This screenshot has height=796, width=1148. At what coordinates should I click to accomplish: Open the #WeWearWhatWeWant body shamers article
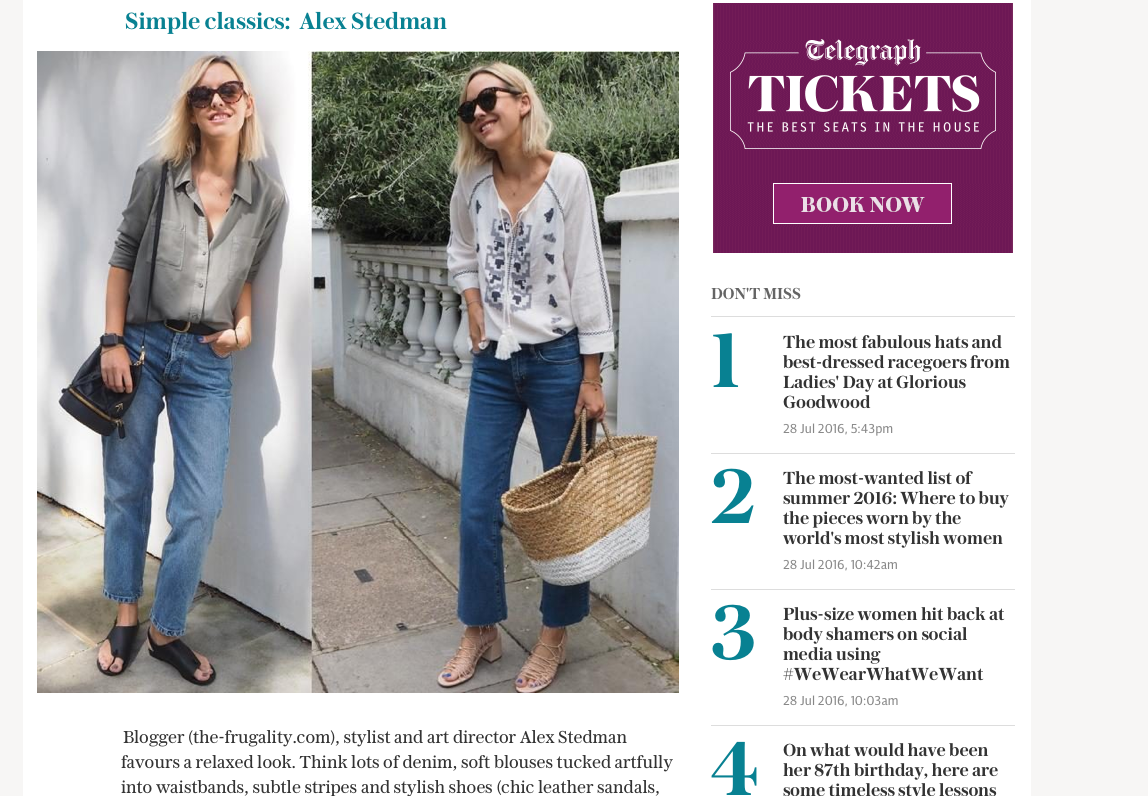tap(893, 644)
